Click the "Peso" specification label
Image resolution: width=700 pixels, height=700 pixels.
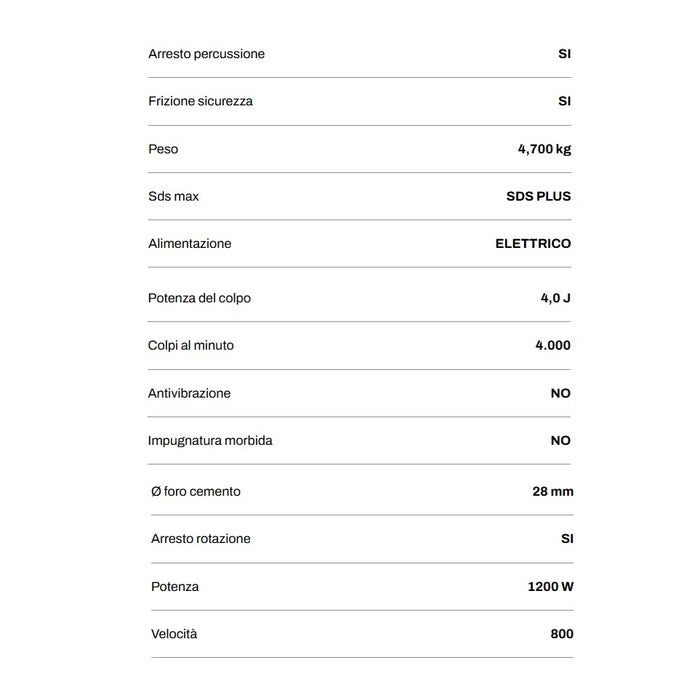tap(163, 149)
